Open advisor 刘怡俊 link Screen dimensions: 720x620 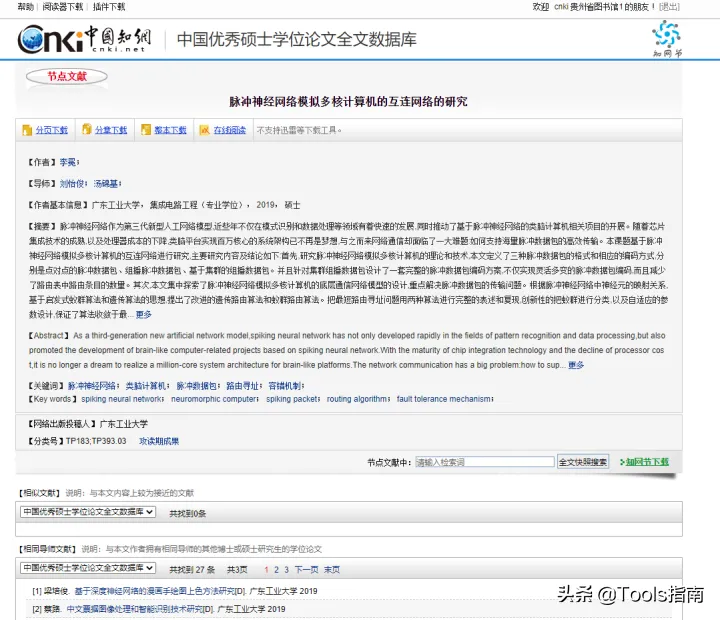[72, 184]
